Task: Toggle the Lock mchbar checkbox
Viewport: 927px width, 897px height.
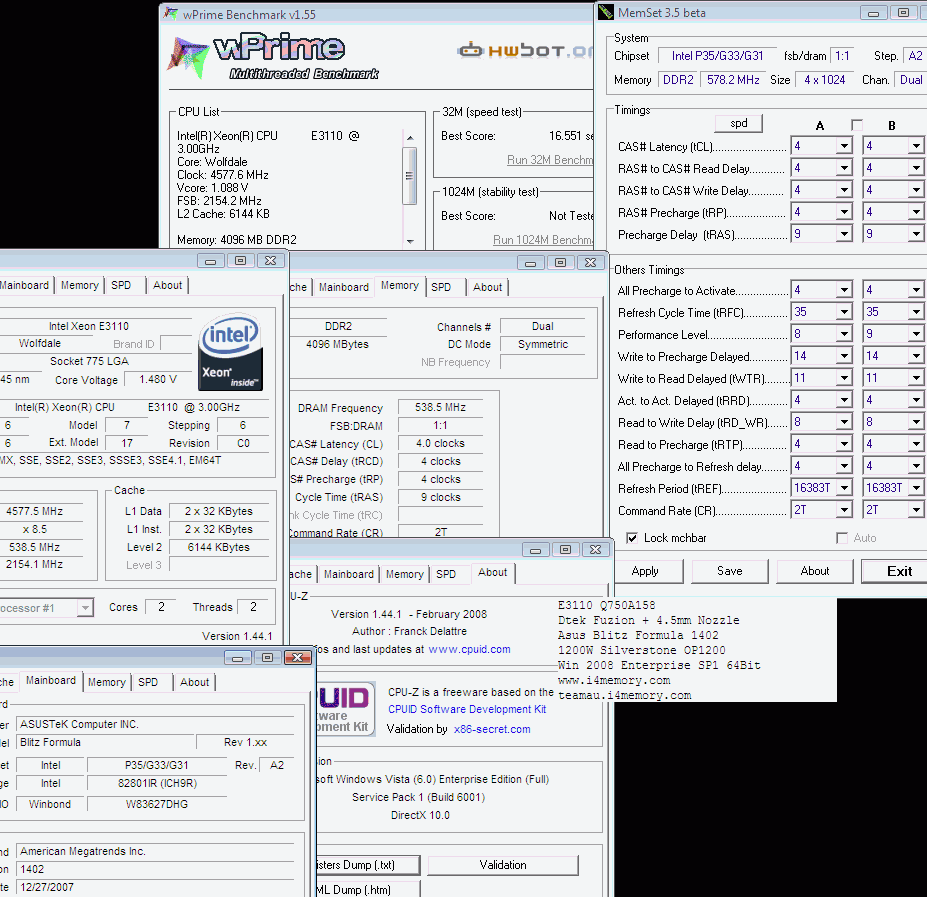Action: [632, 538]
